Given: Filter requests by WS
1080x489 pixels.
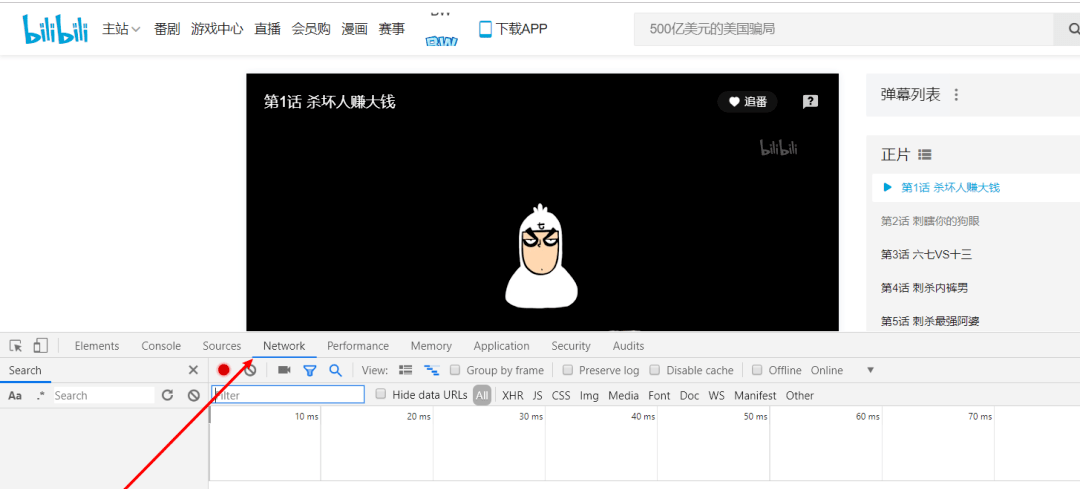Looking at the screenshot, I should [x=717, y=395].
